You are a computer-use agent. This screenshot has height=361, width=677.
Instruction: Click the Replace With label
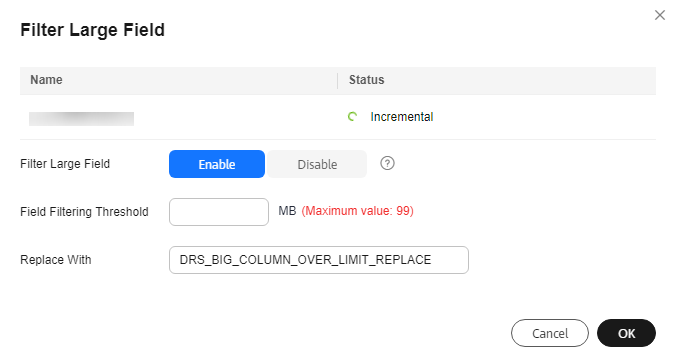tap(56, 260)
